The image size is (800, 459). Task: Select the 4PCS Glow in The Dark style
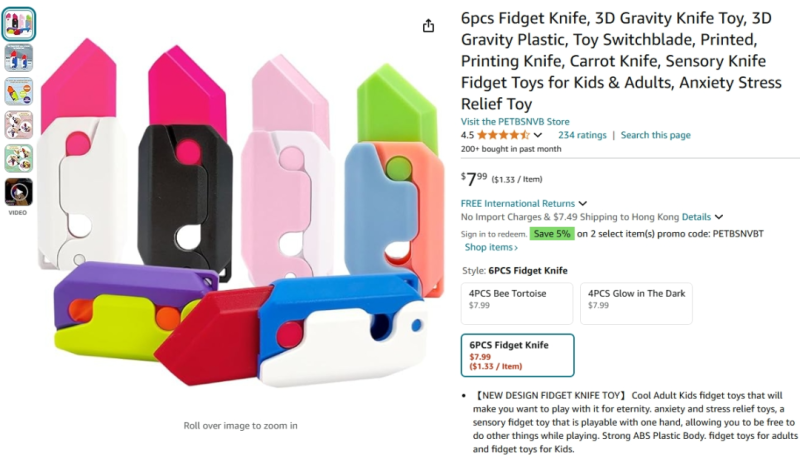click(636, 300)
